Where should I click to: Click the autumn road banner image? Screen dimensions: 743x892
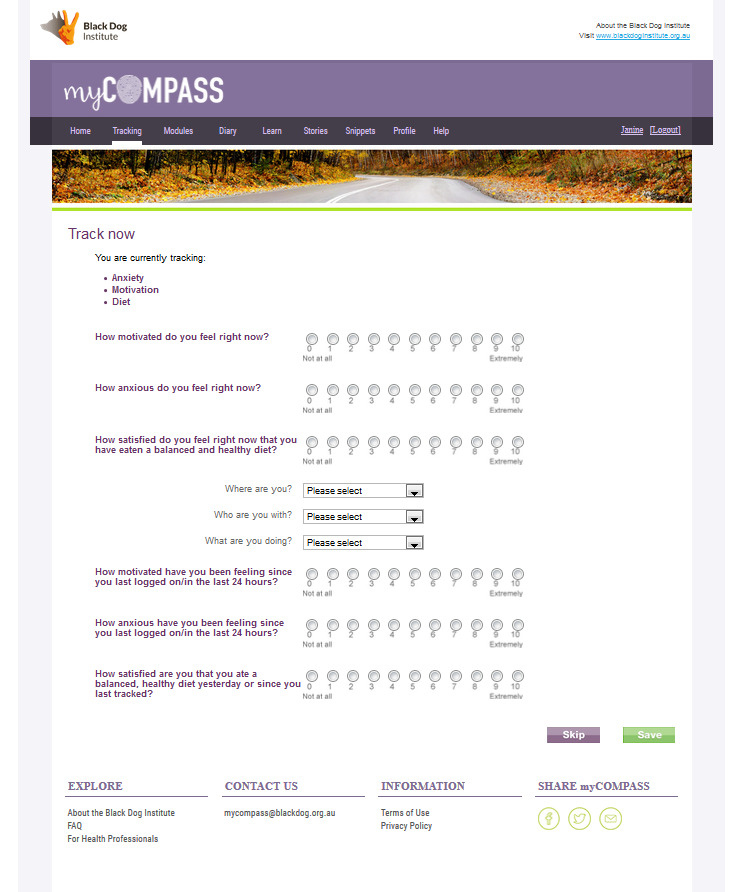[x=372, y=176]
